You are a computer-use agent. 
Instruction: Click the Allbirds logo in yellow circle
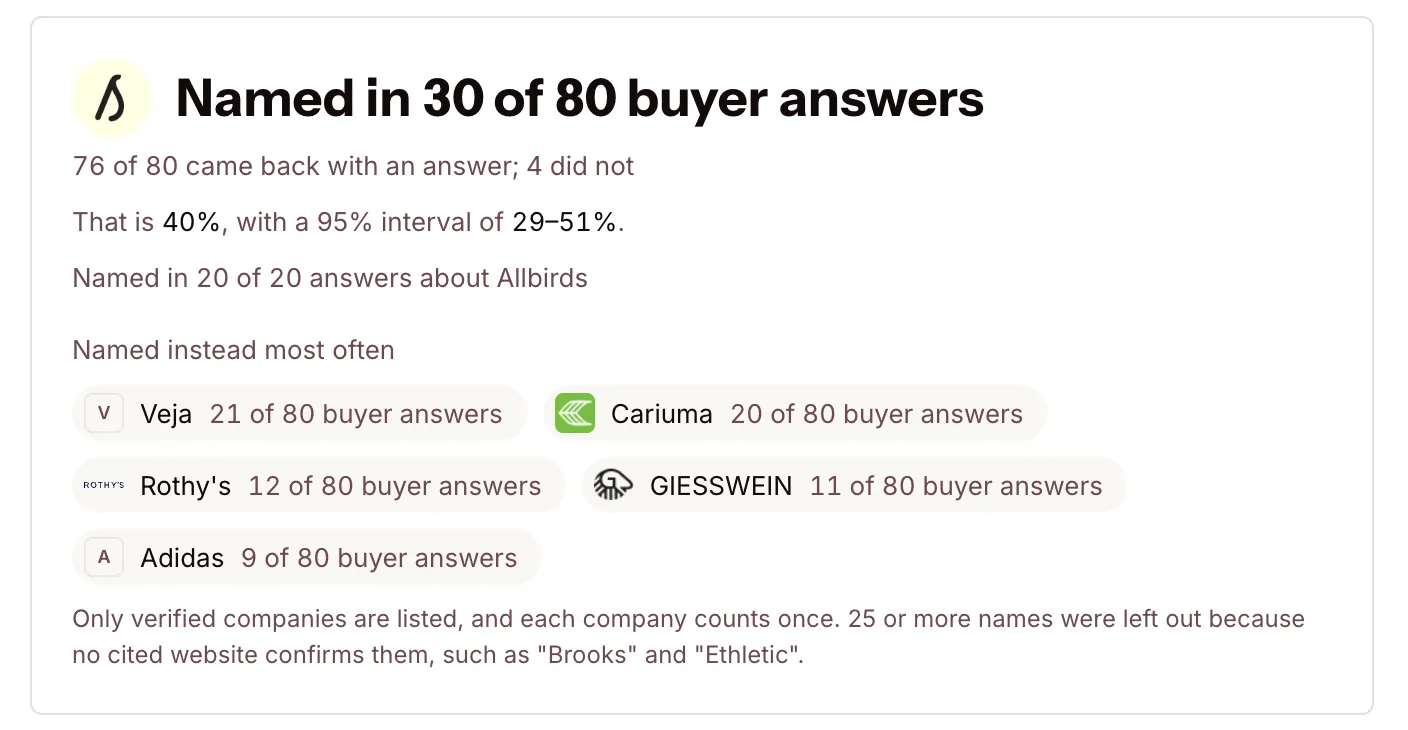(112, 98)
